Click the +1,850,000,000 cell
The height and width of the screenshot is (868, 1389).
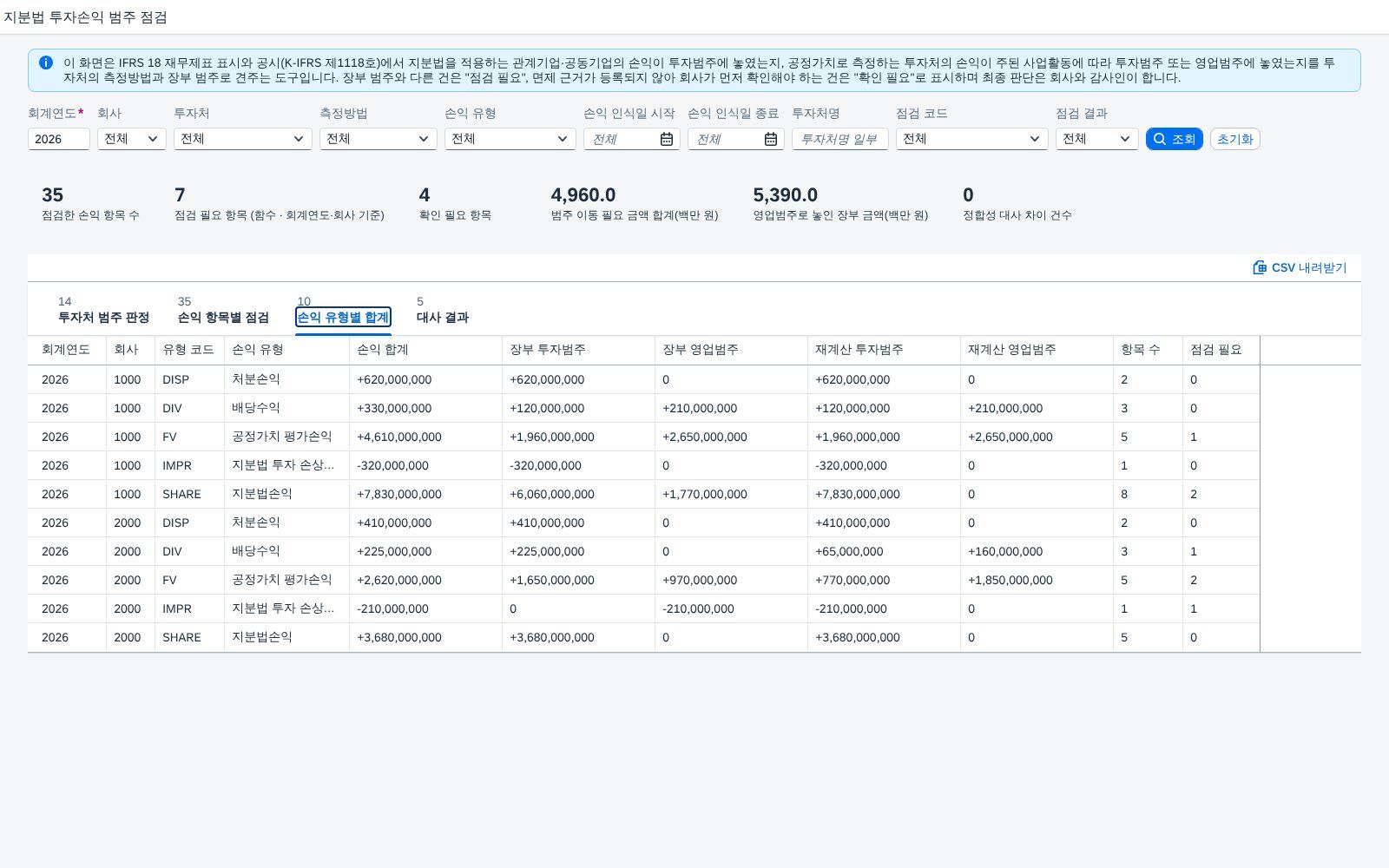1037,580
